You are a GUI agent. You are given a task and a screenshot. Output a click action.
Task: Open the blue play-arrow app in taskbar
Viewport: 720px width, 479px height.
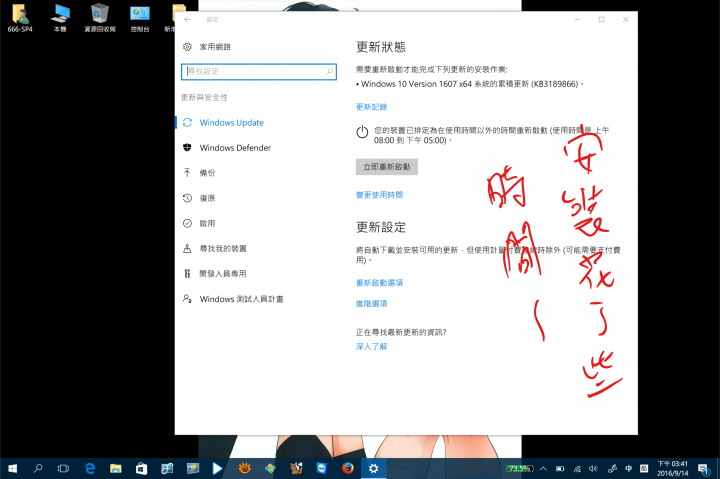click(217, 468)
